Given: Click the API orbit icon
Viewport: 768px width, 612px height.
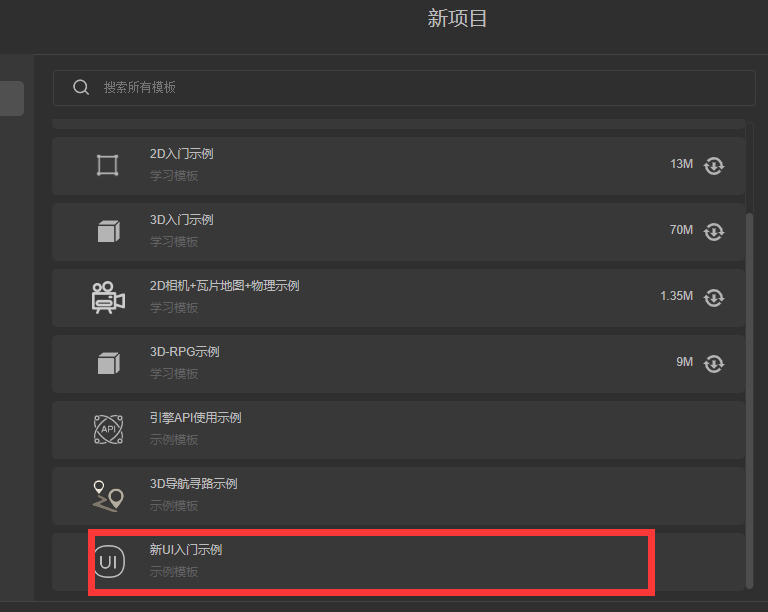Looking at the screenshot, I should tap(108, 429).
